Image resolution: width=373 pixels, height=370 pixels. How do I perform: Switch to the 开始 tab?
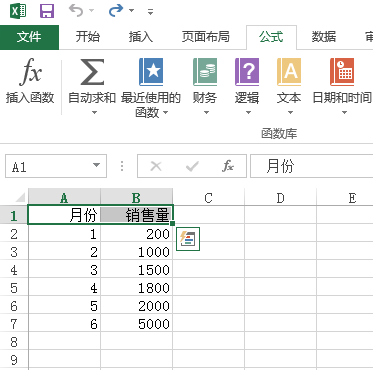click(x=88, y=37)
